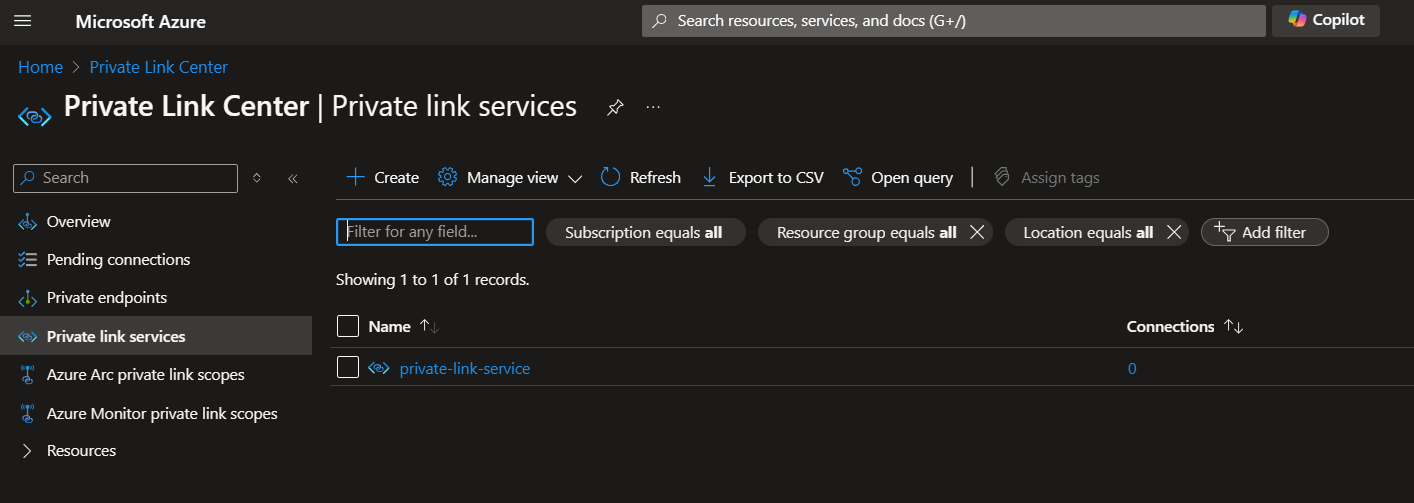Viewport: 1414px width, 503px height.
Task: Pin Private Link Center to dashboard
Action: click(x=615, y=107)
